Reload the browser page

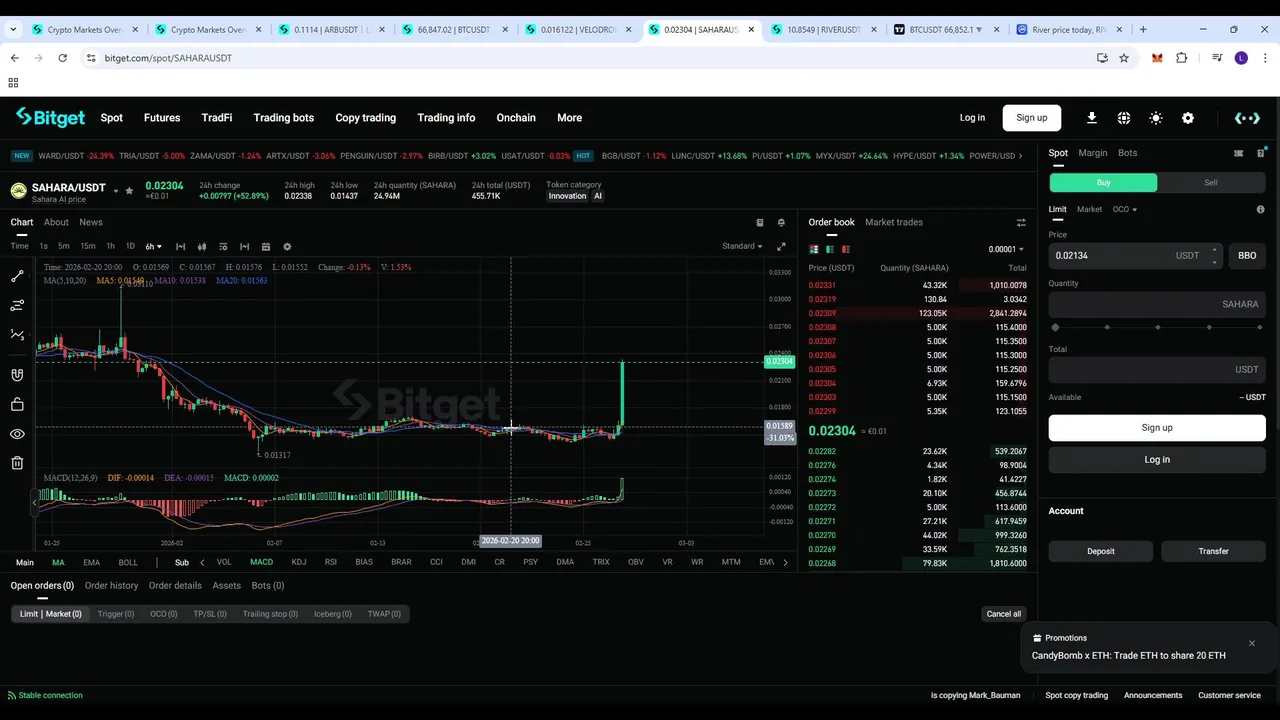[62, 58]
